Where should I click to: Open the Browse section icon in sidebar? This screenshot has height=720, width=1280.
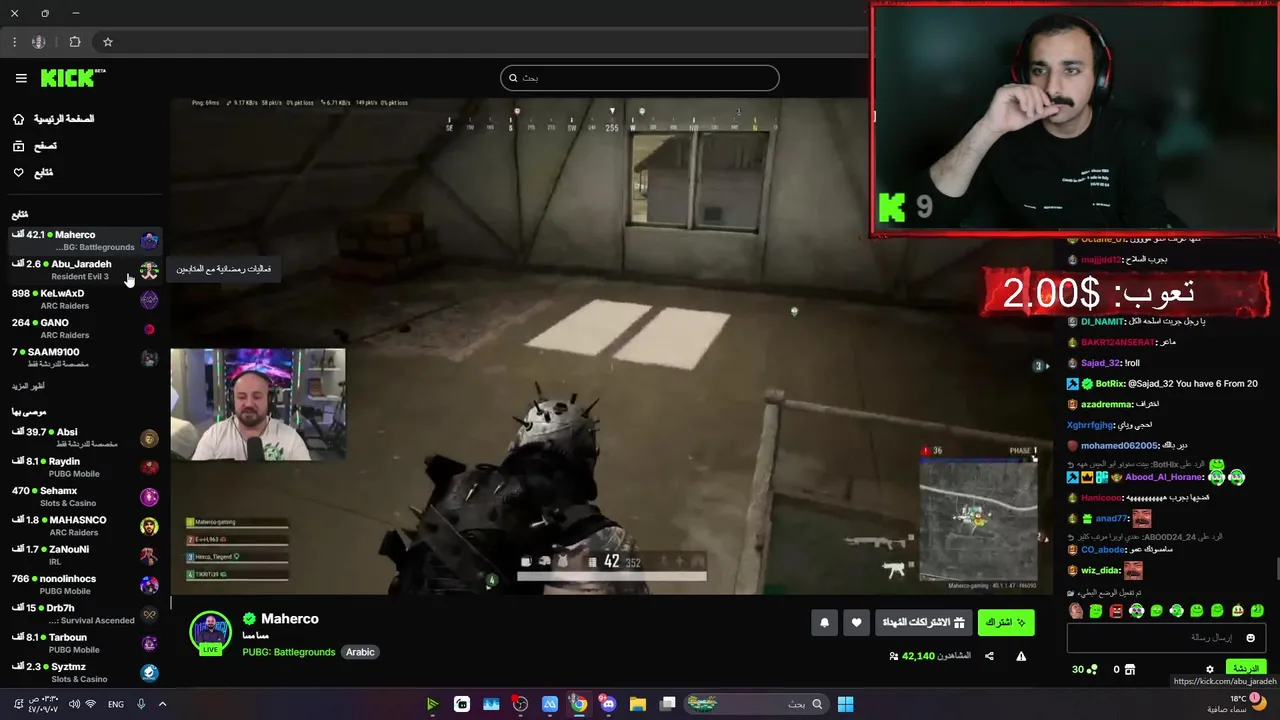[18, 146]
